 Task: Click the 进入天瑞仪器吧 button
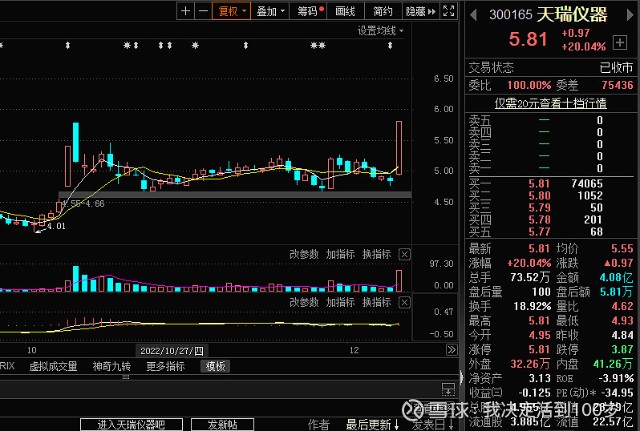131,424
